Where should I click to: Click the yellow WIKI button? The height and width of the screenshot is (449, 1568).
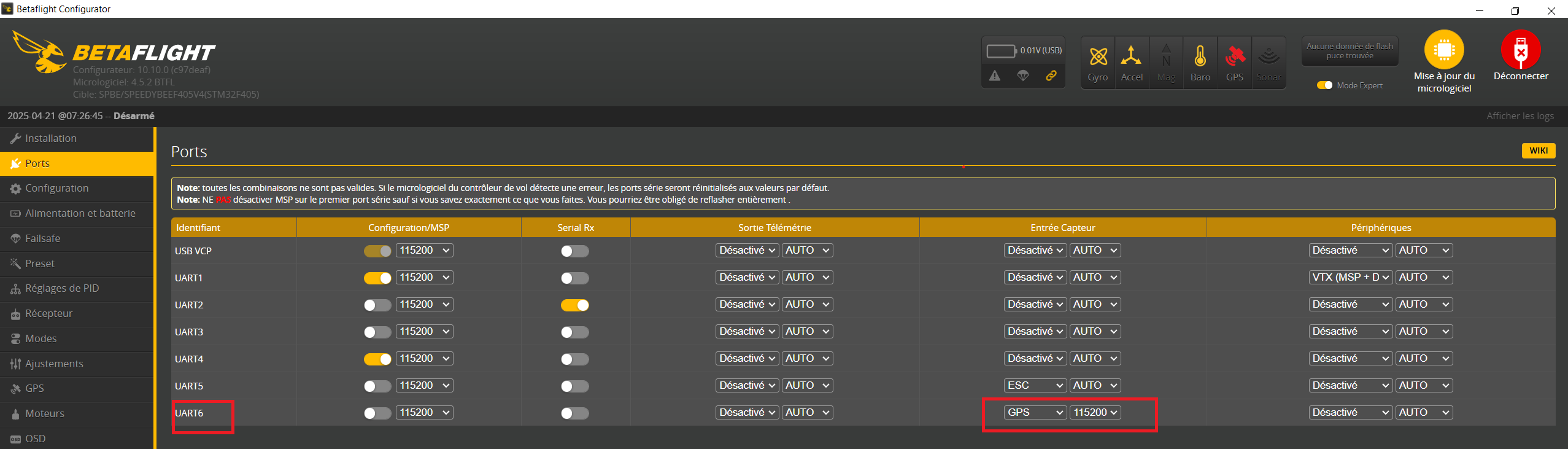point(1538,151)
